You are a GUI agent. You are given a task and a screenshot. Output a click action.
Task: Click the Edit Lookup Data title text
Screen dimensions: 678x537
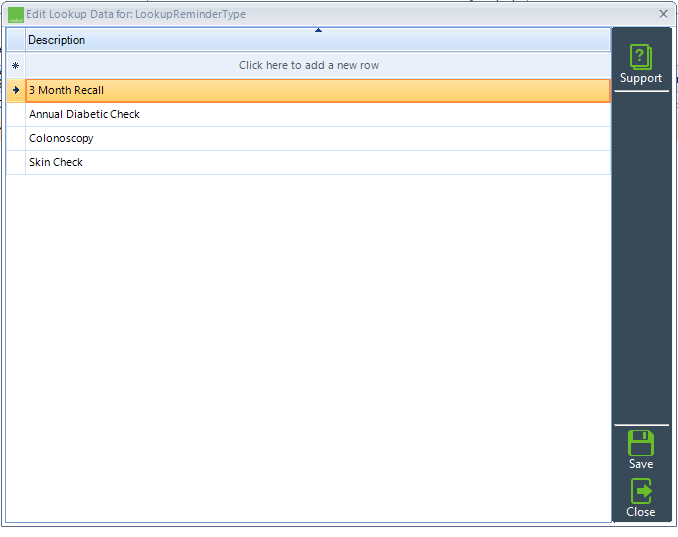tap(142, 15)
